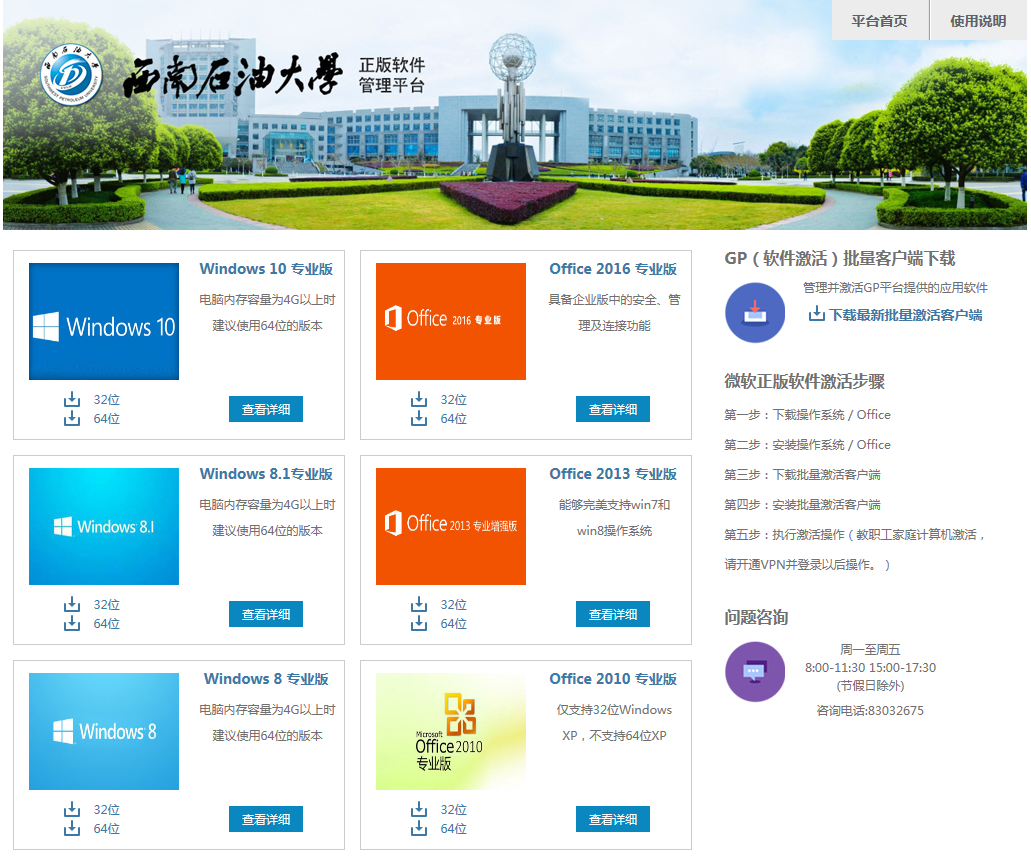The image size is (1031, 857).
Task: Download Office 2016 32位 text link
Action: tap(454, 400)
